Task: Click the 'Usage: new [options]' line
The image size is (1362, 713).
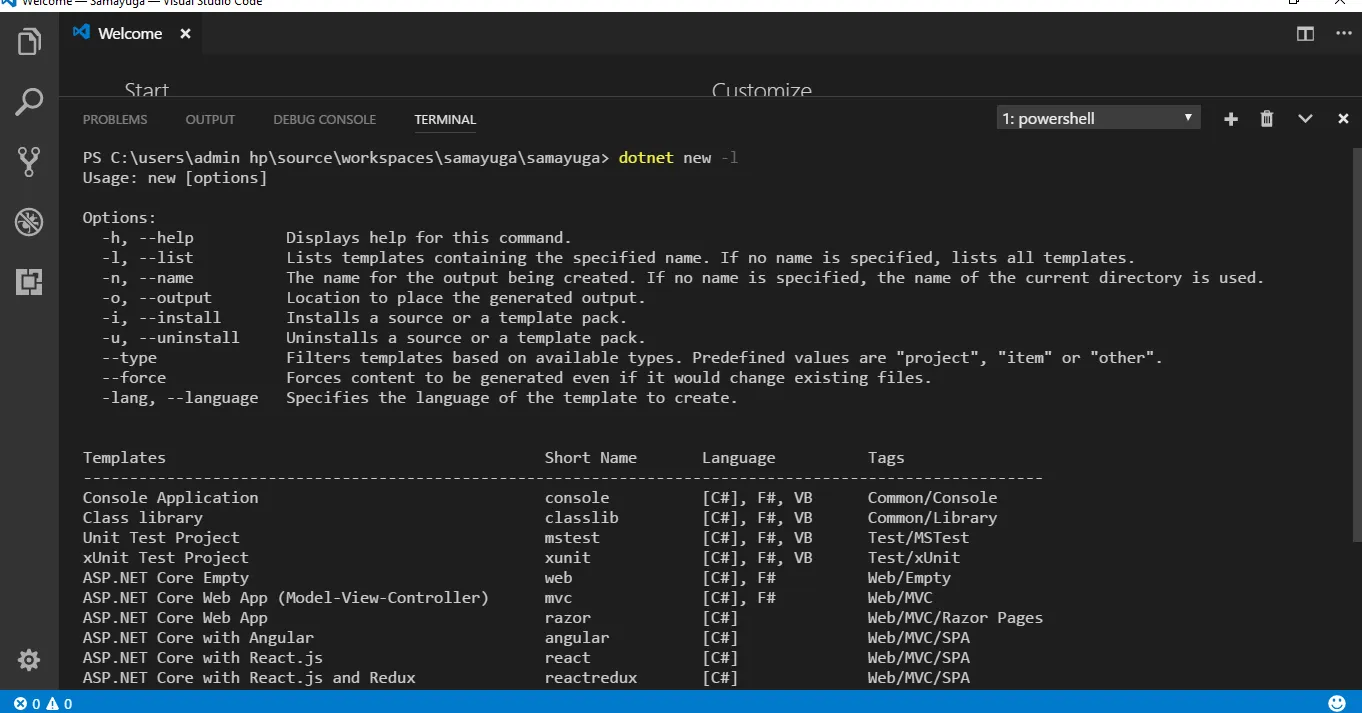Action: pos(175,178)
